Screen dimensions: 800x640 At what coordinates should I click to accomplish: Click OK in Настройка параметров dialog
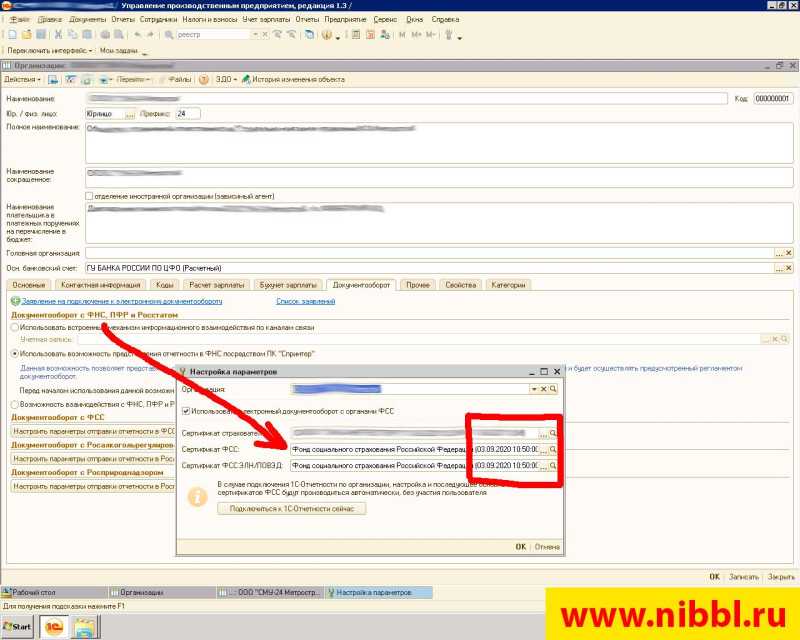[x=520, y=547]
